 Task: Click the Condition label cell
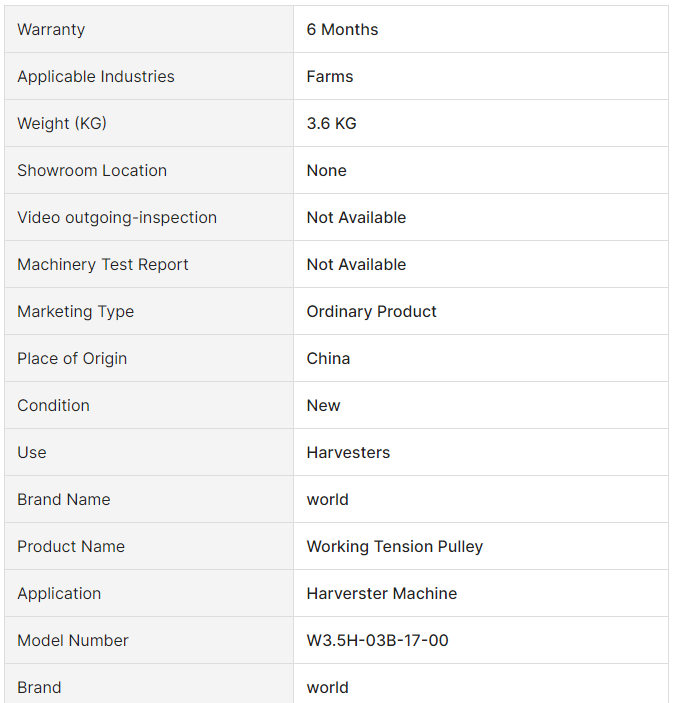(x=53, y=406)
